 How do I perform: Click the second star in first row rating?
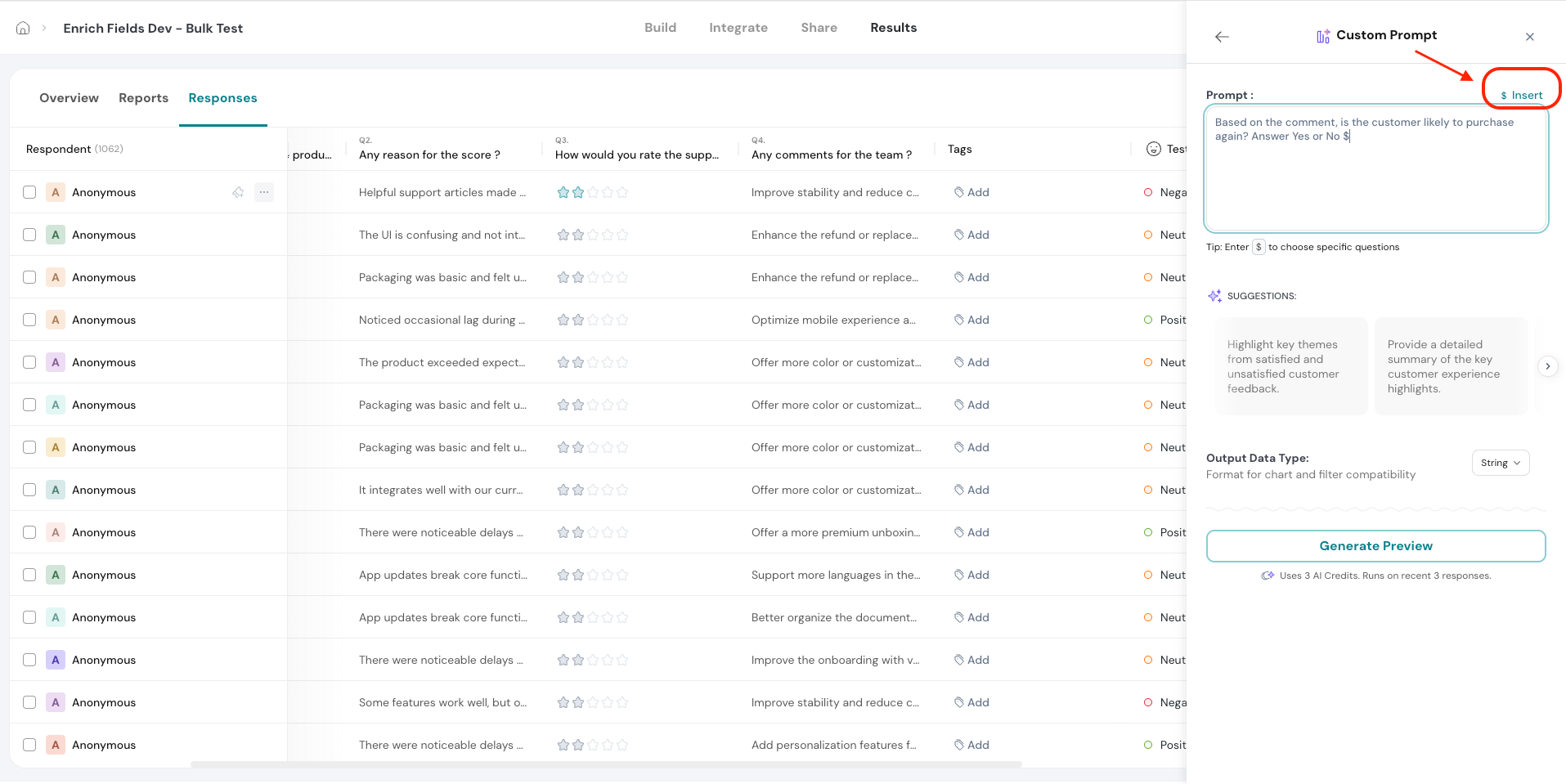[x=578, y=192]
